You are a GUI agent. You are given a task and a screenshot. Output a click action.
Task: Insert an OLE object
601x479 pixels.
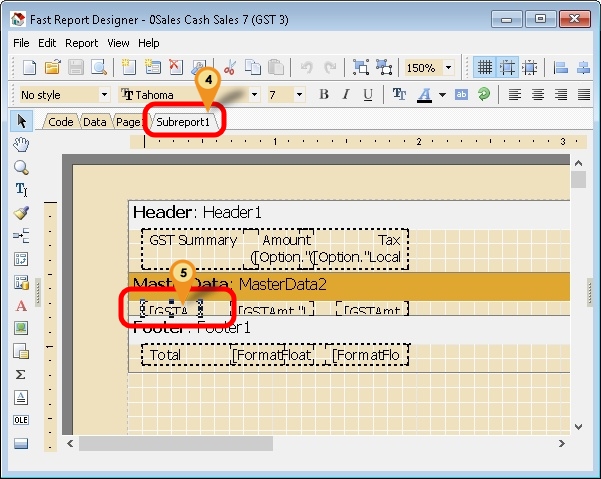20,420
